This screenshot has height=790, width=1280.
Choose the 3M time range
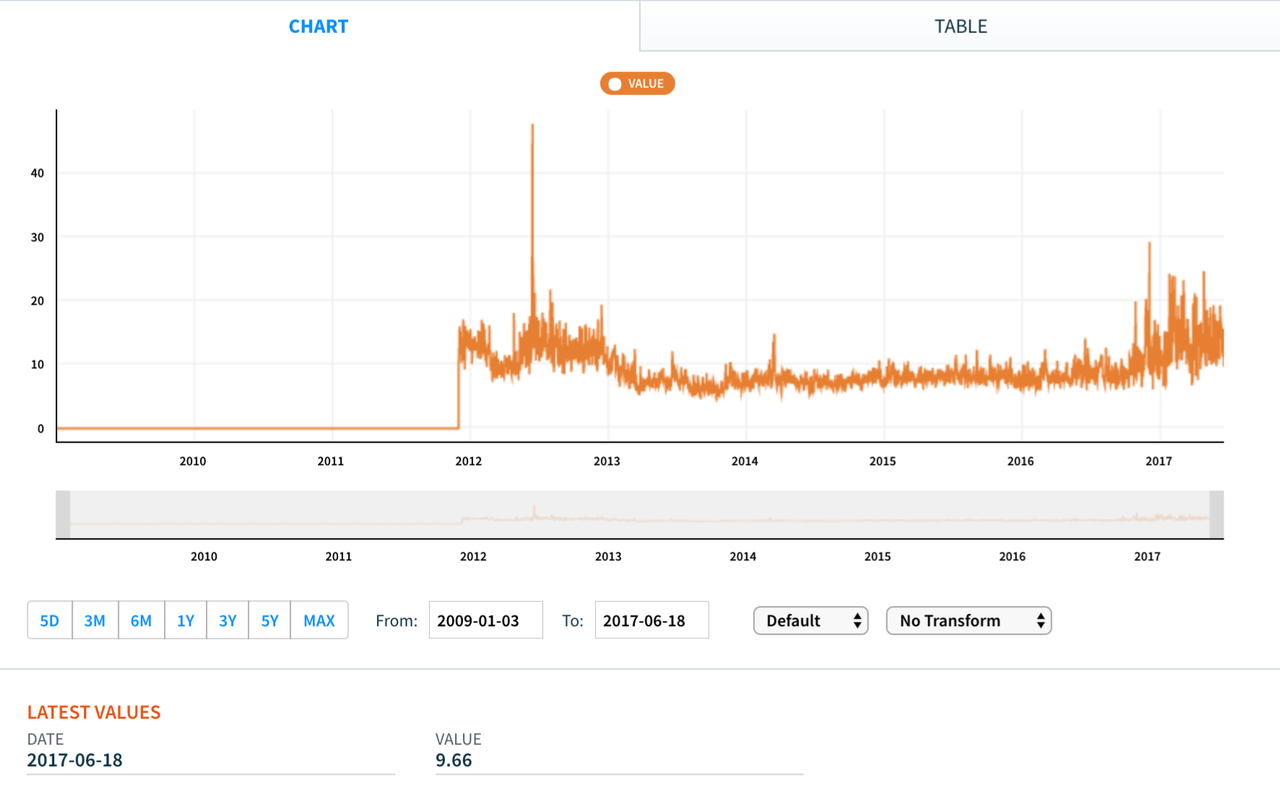point(95,620)
